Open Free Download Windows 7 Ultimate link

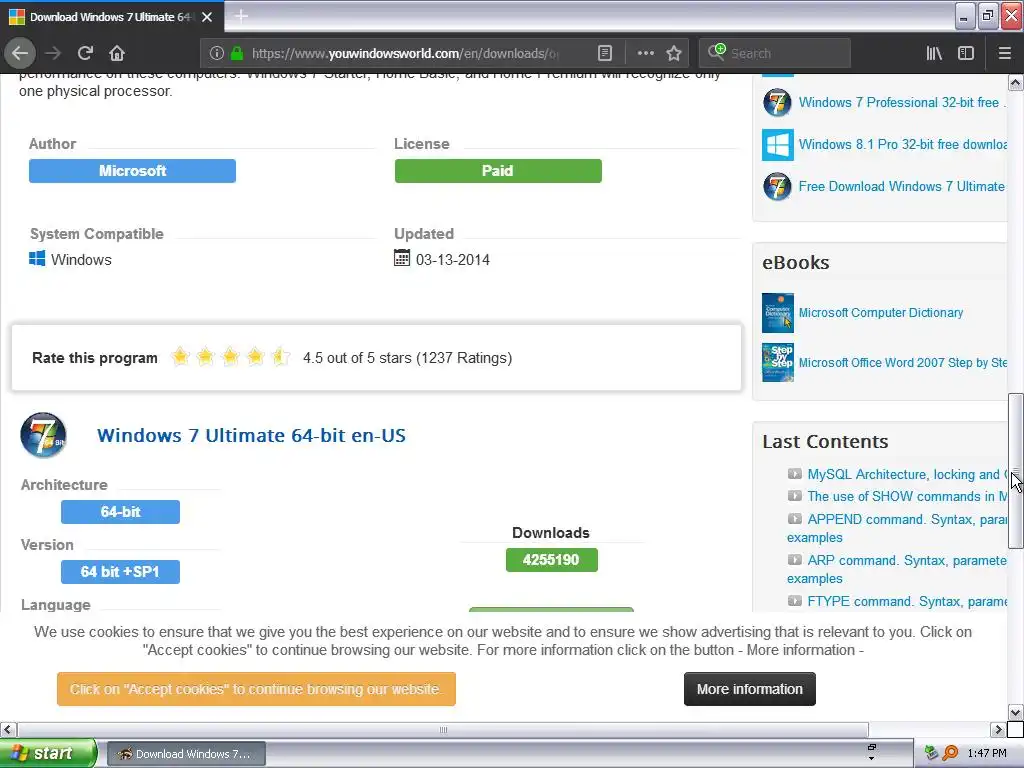pos(901,186)
